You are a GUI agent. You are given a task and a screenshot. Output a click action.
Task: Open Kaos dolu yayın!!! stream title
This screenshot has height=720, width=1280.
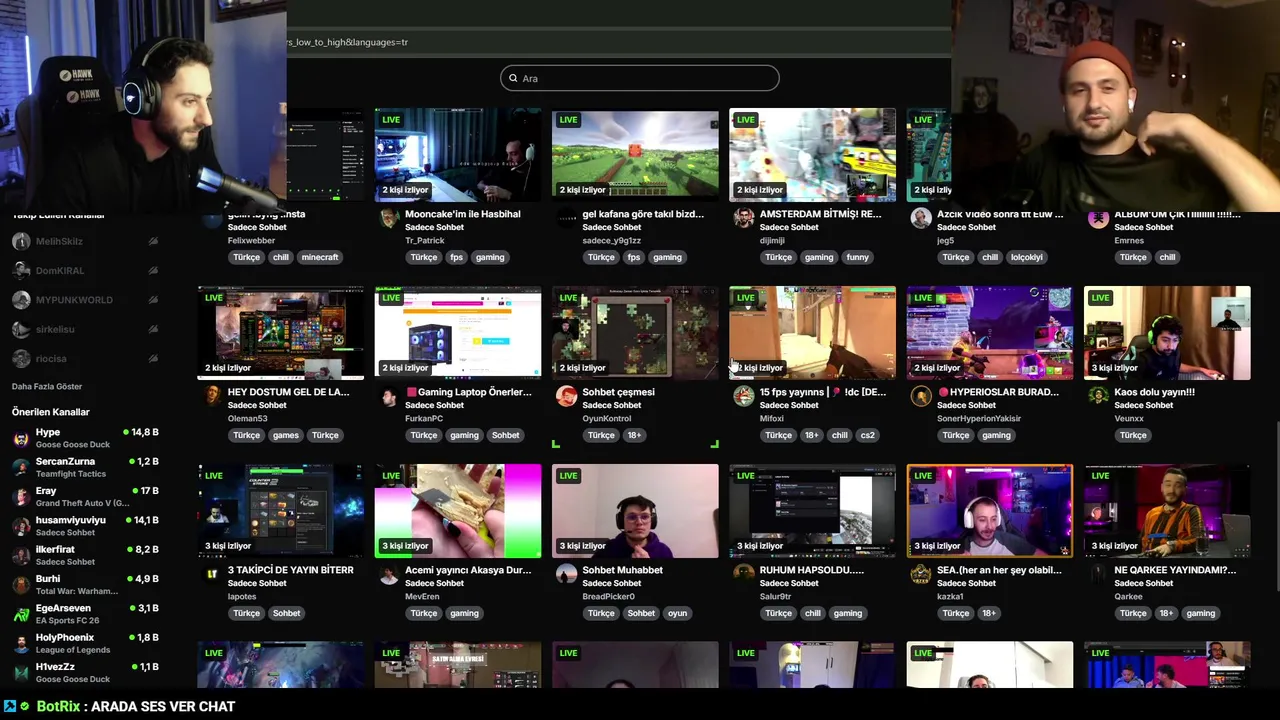pyautogui.click(x=1154, y=392)
